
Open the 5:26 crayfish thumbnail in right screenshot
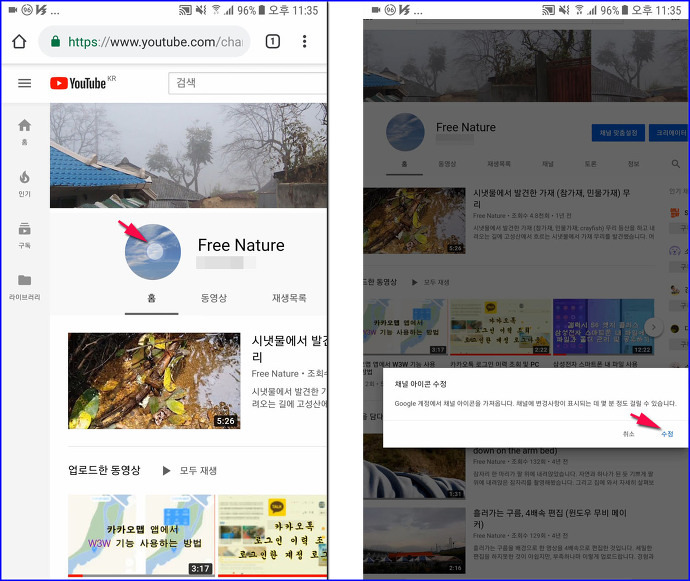click(x=414, y=221)
